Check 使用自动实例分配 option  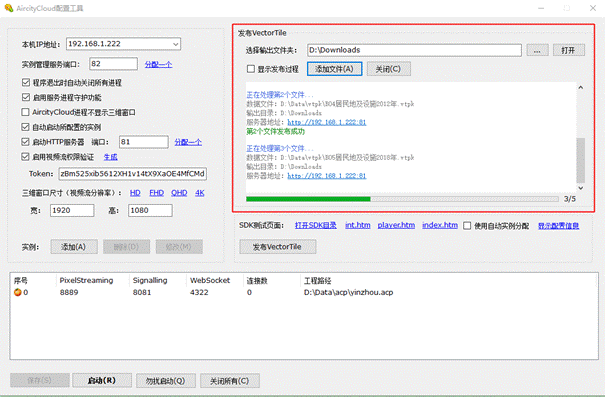point(467,226)
